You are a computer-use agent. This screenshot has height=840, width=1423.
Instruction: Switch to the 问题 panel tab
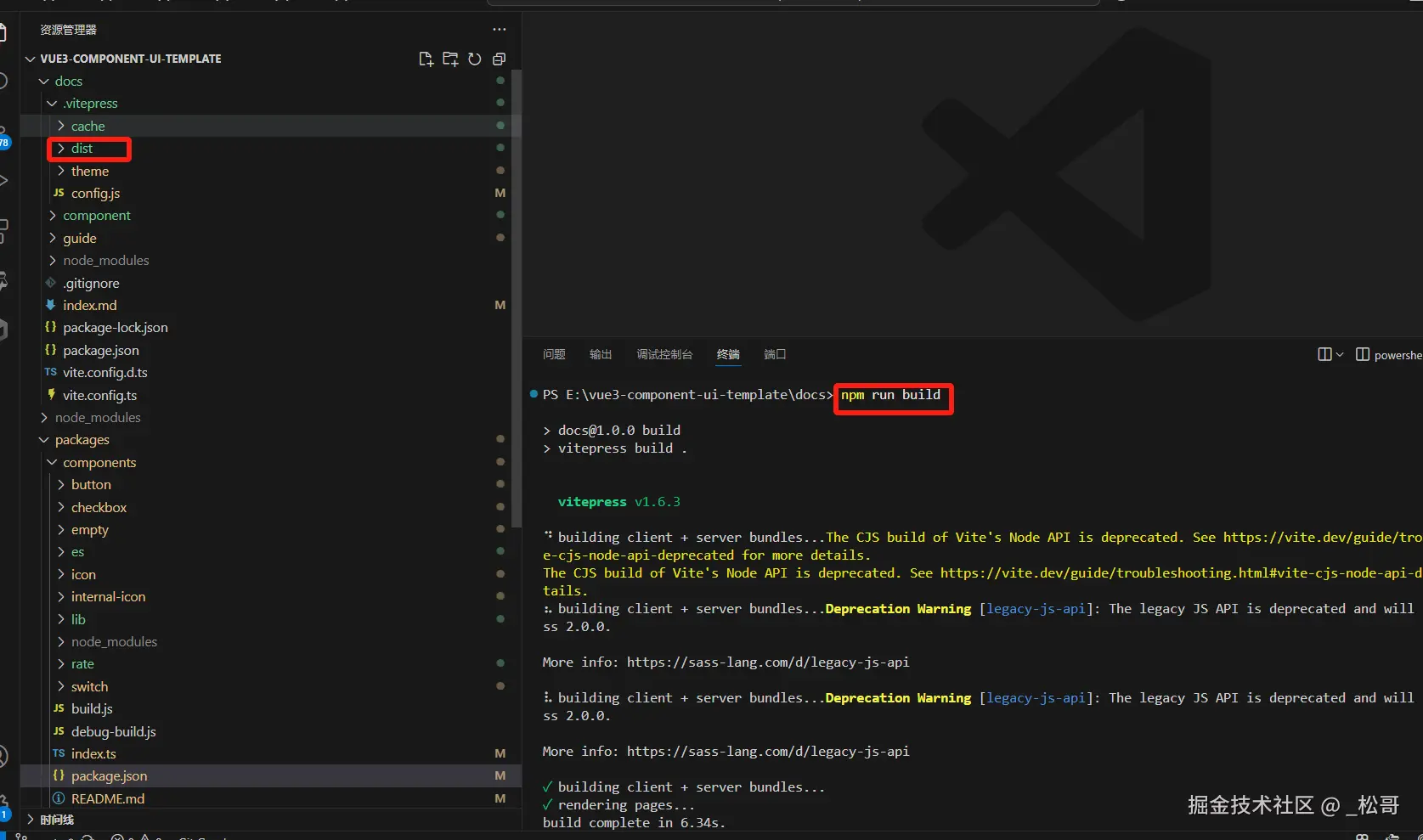pos(554,354)
